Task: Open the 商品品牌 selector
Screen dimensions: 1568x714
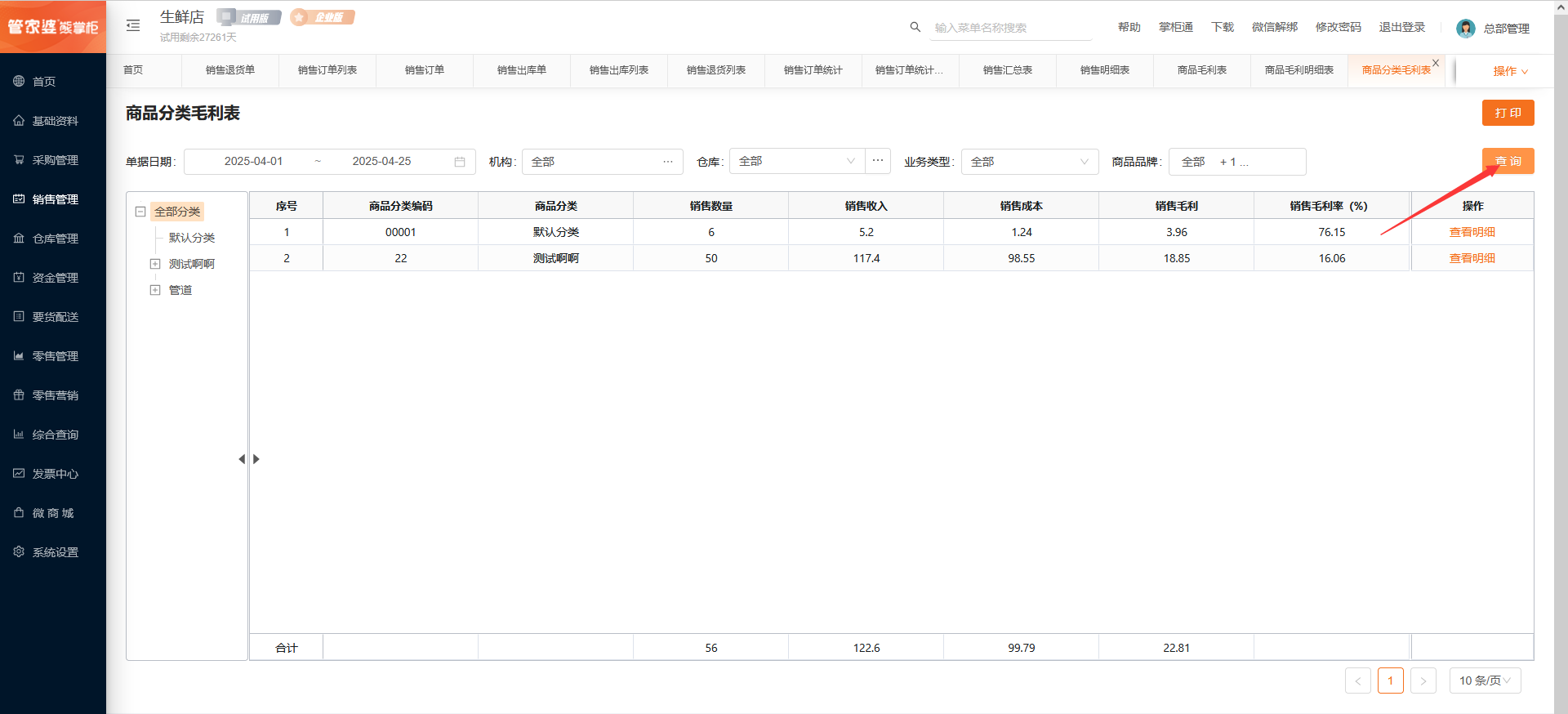Action: pyautogui.click(x=1237, y=162)
